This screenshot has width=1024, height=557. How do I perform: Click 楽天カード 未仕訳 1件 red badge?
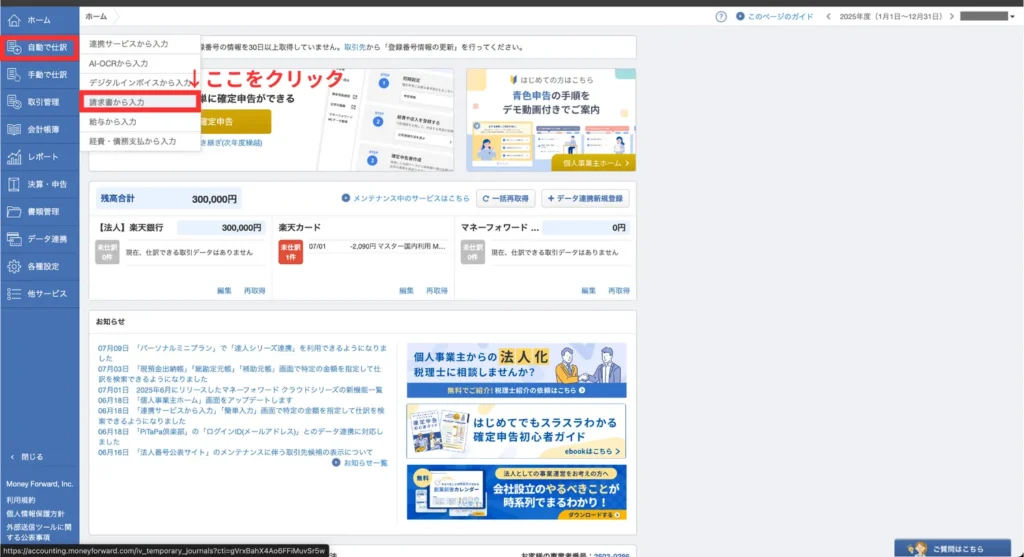click(289, 251)
